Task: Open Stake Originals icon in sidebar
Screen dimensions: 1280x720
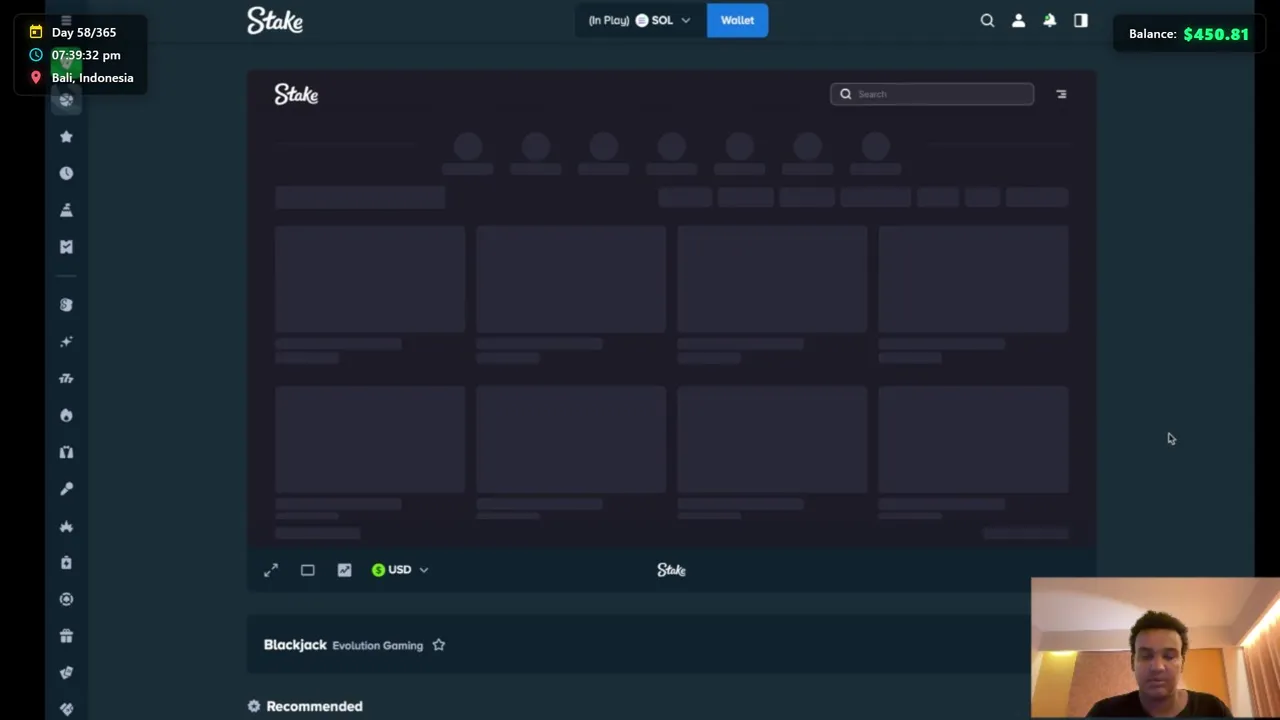Action: tap(66, 305)
